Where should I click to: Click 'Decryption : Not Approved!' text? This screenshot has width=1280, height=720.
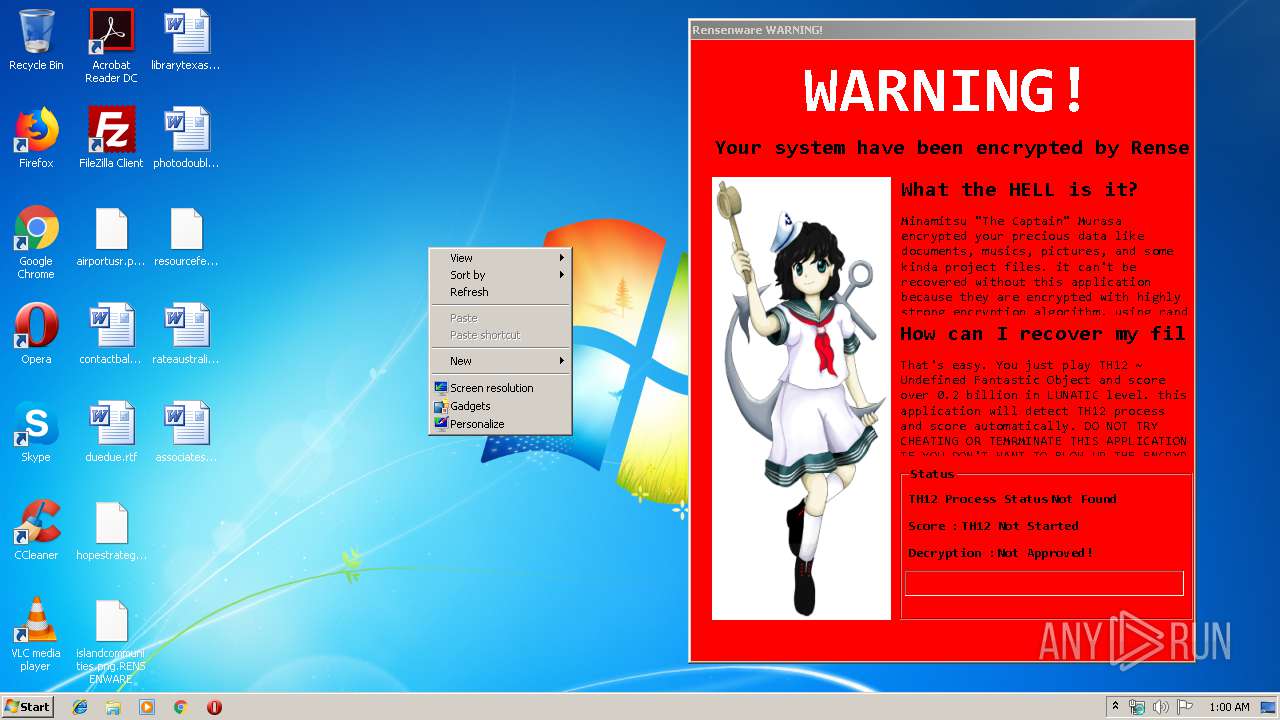pos(1001,553)
